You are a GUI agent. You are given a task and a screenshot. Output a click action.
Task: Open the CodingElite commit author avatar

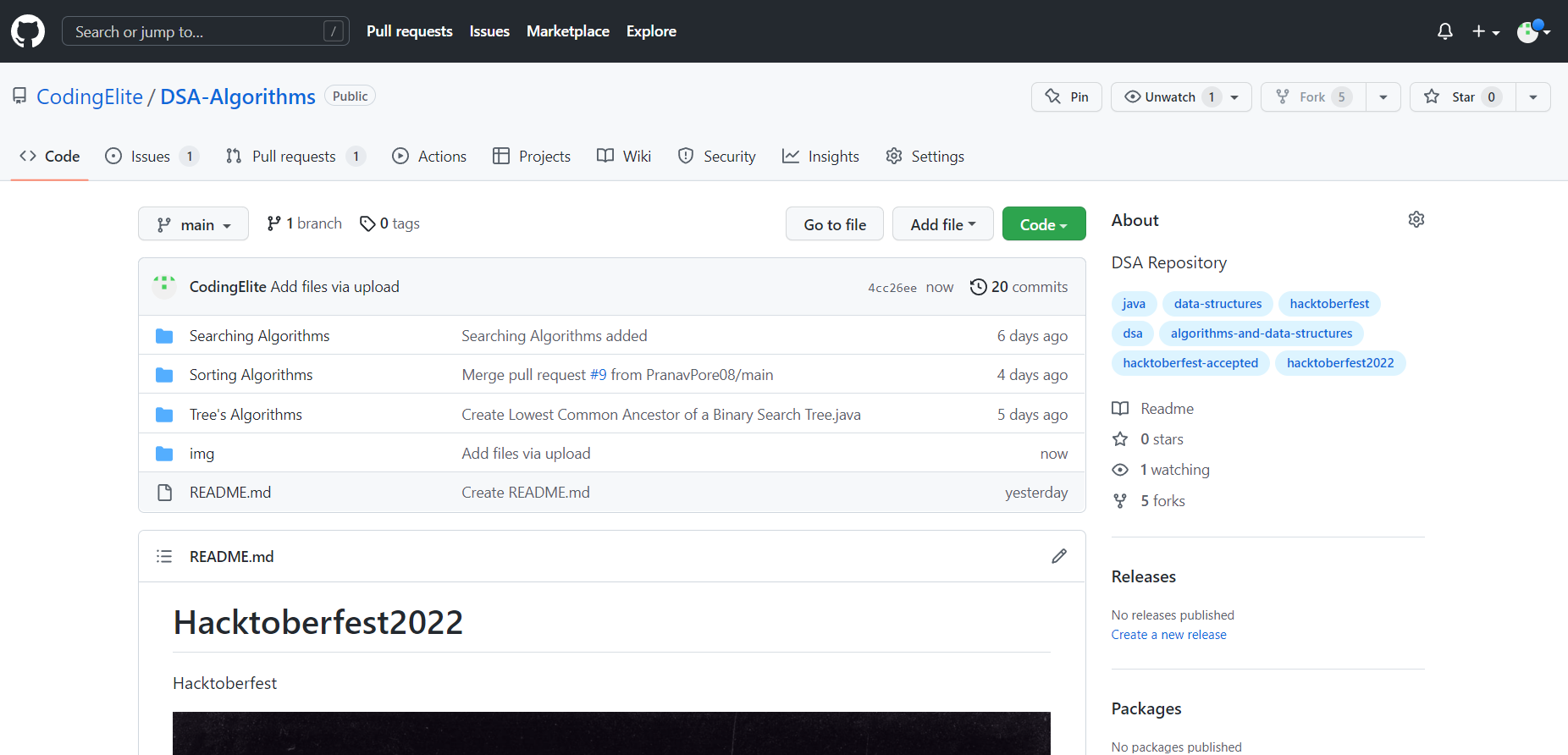point(164,286)
